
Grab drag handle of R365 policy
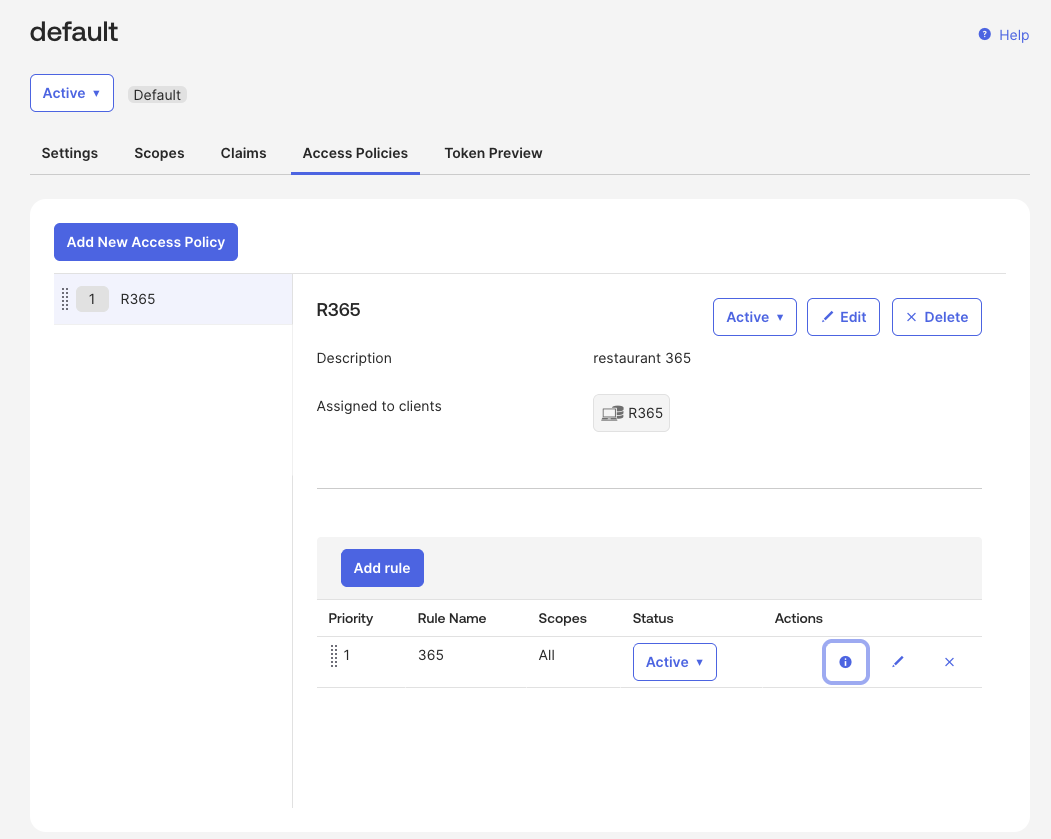pos(65,299)
